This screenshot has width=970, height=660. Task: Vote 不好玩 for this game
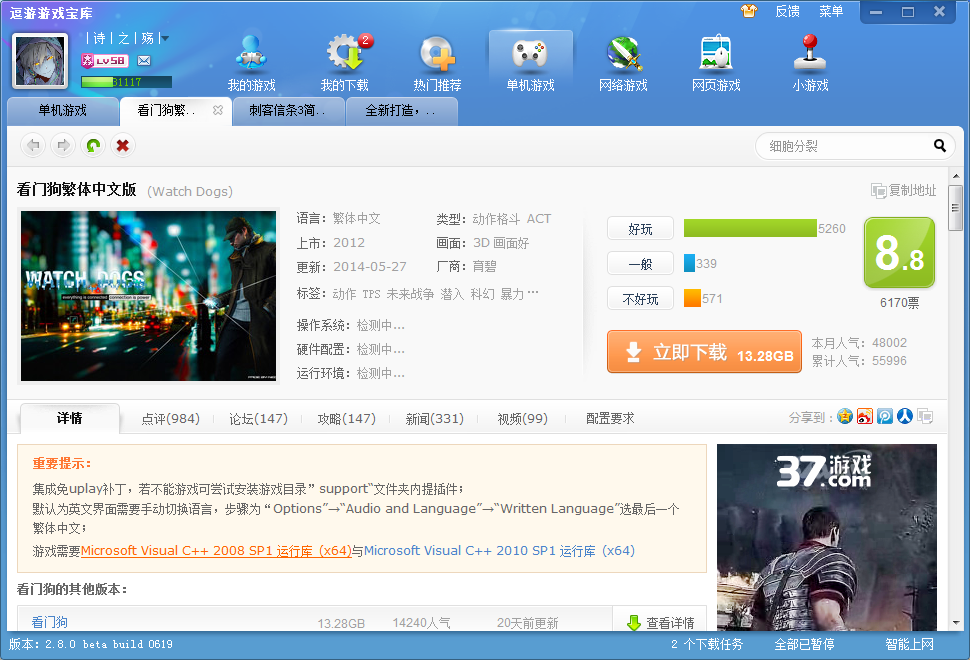640,299
